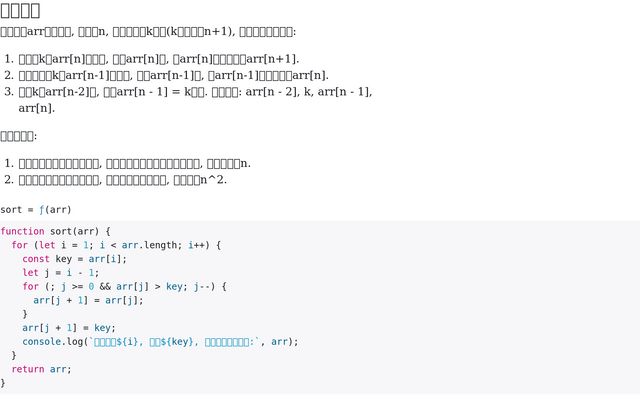Screen dimensions: 640x400
Task: Place cursor on "function sort(arr) {" line
Action: click(55, 231)
